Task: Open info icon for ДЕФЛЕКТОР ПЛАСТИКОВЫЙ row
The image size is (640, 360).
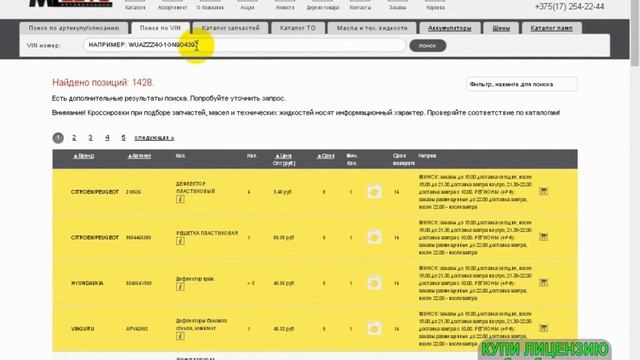Action: coord(180,199)
